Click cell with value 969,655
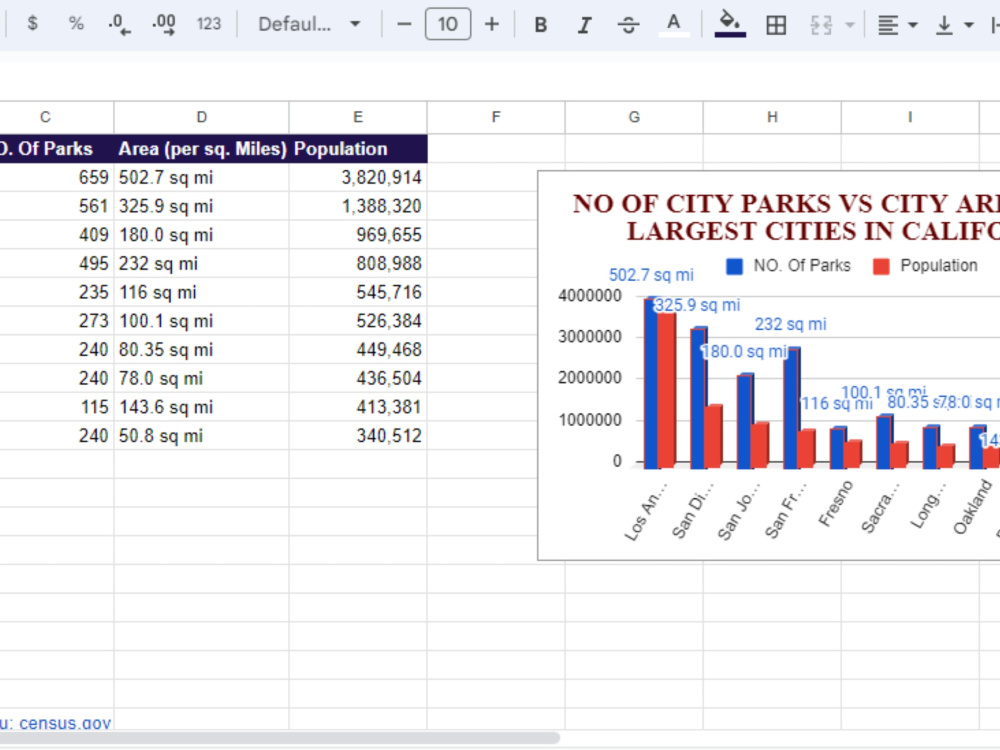1000x750 pixels. pos(358,235)
